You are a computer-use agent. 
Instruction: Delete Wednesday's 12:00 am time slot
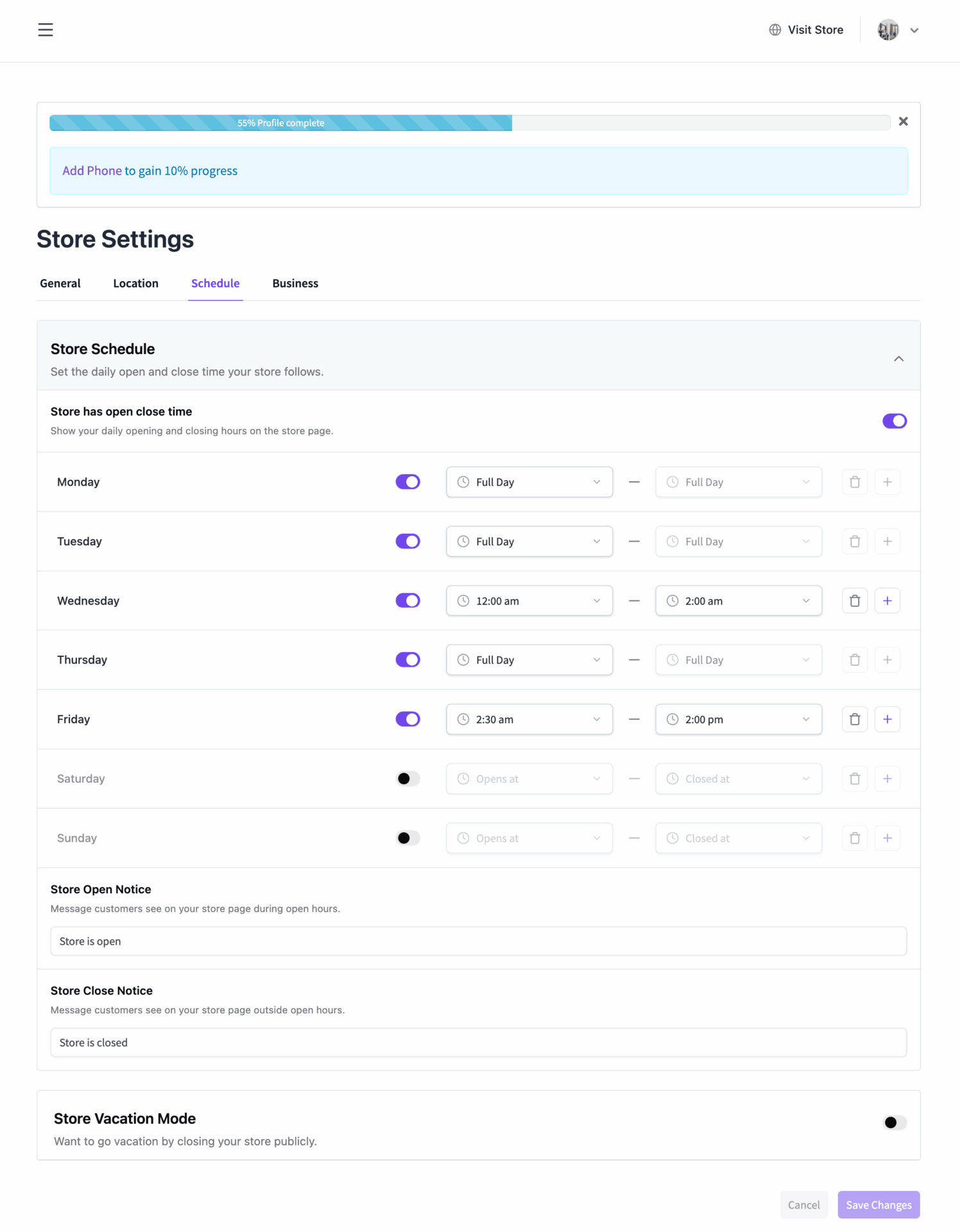(x=855, y=601)
